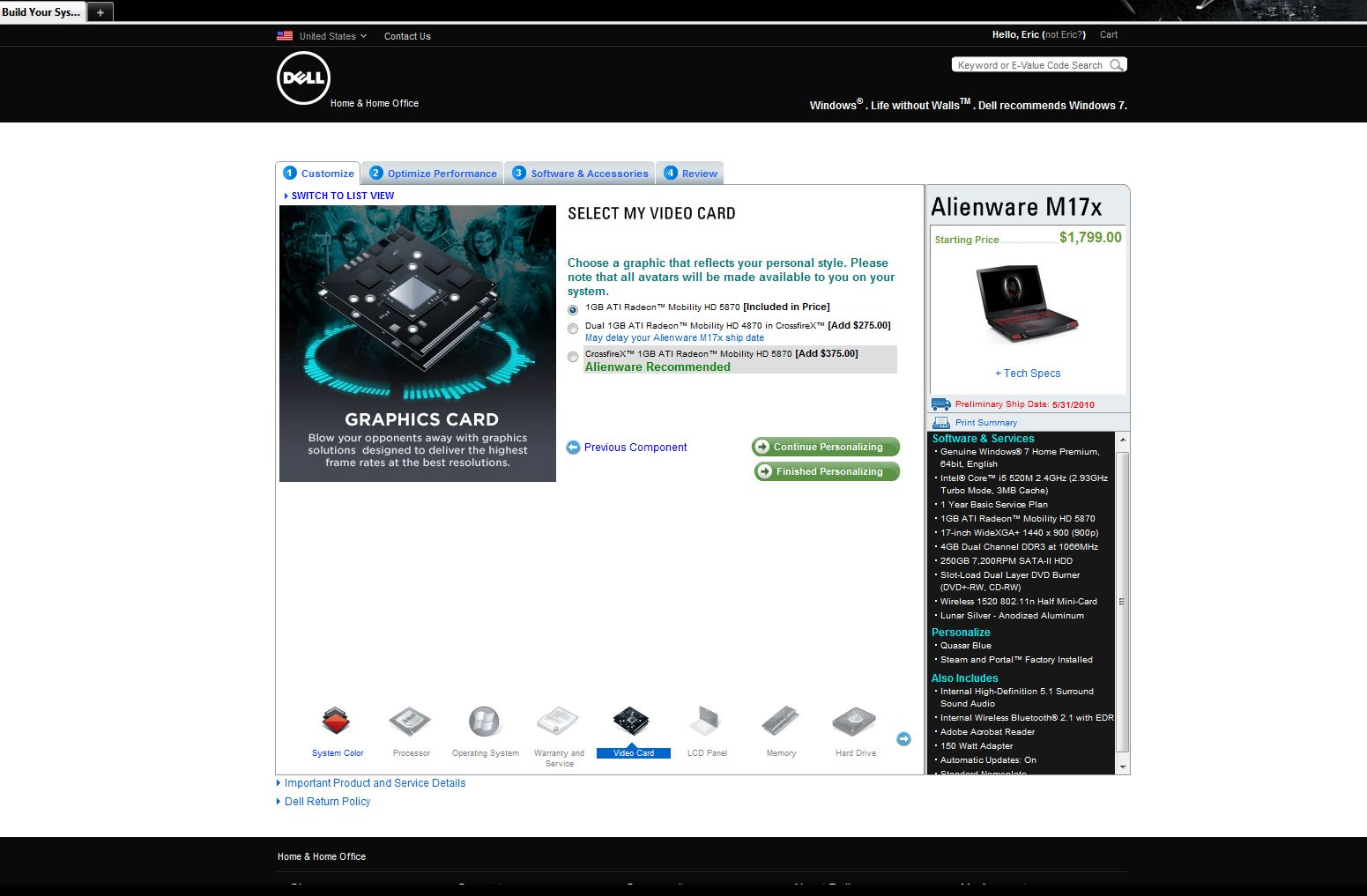Click the Dell logo
This screenshot has width=1367, height=896.
(x=303, y=78)
